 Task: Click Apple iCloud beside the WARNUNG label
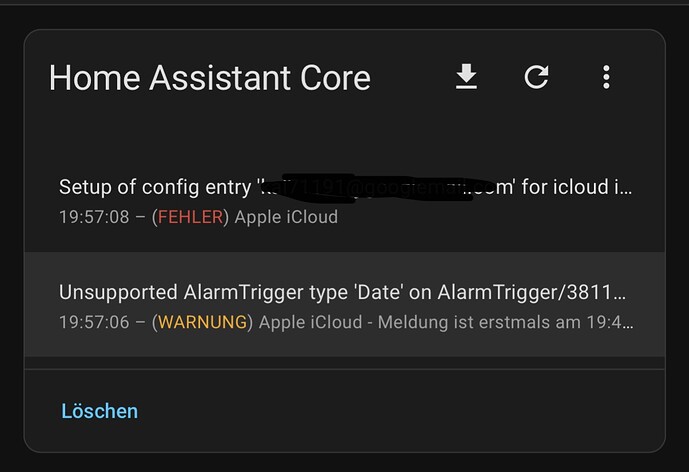[x=310, y=323]
